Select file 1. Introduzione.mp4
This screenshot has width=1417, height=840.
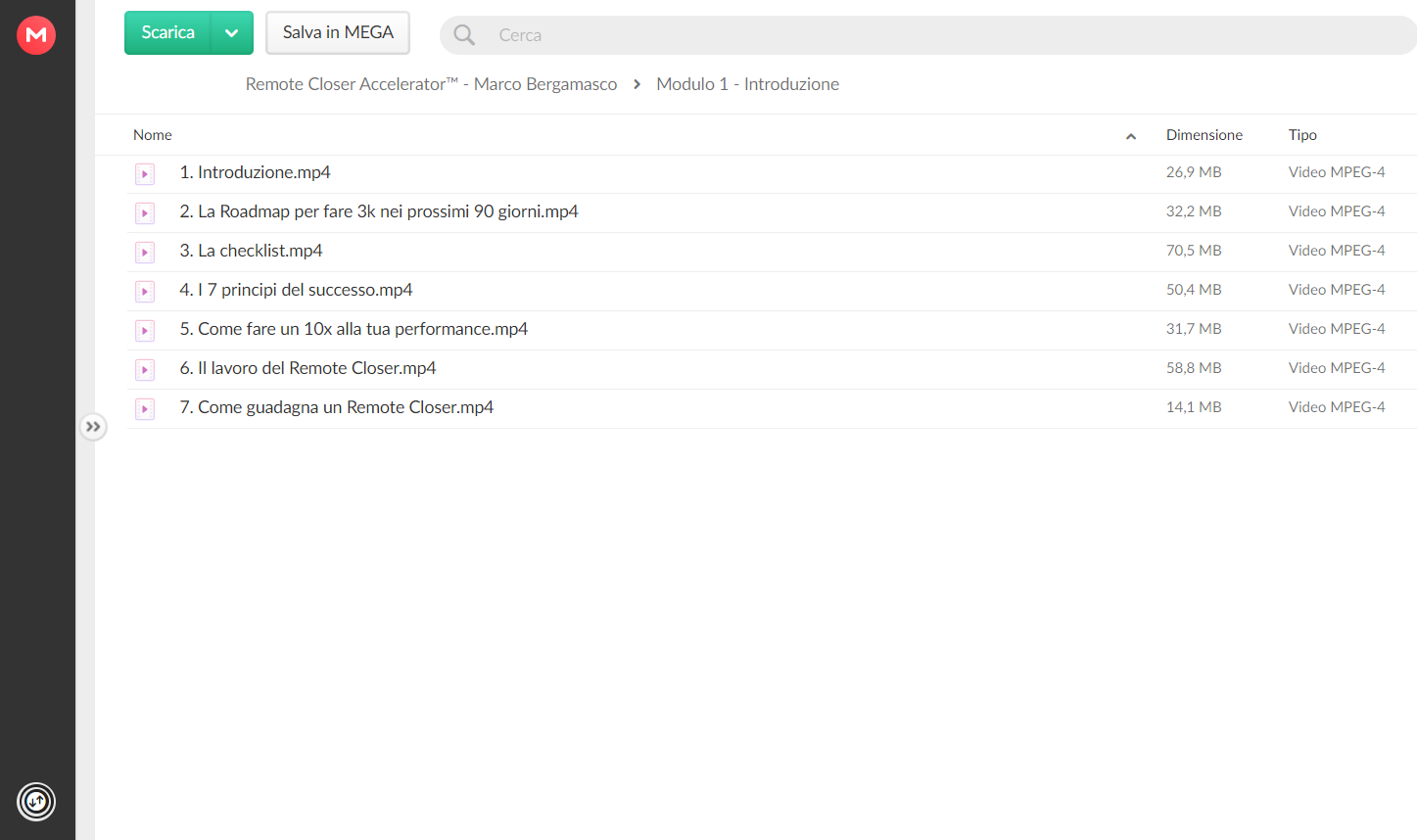click(x=255, y=172)
